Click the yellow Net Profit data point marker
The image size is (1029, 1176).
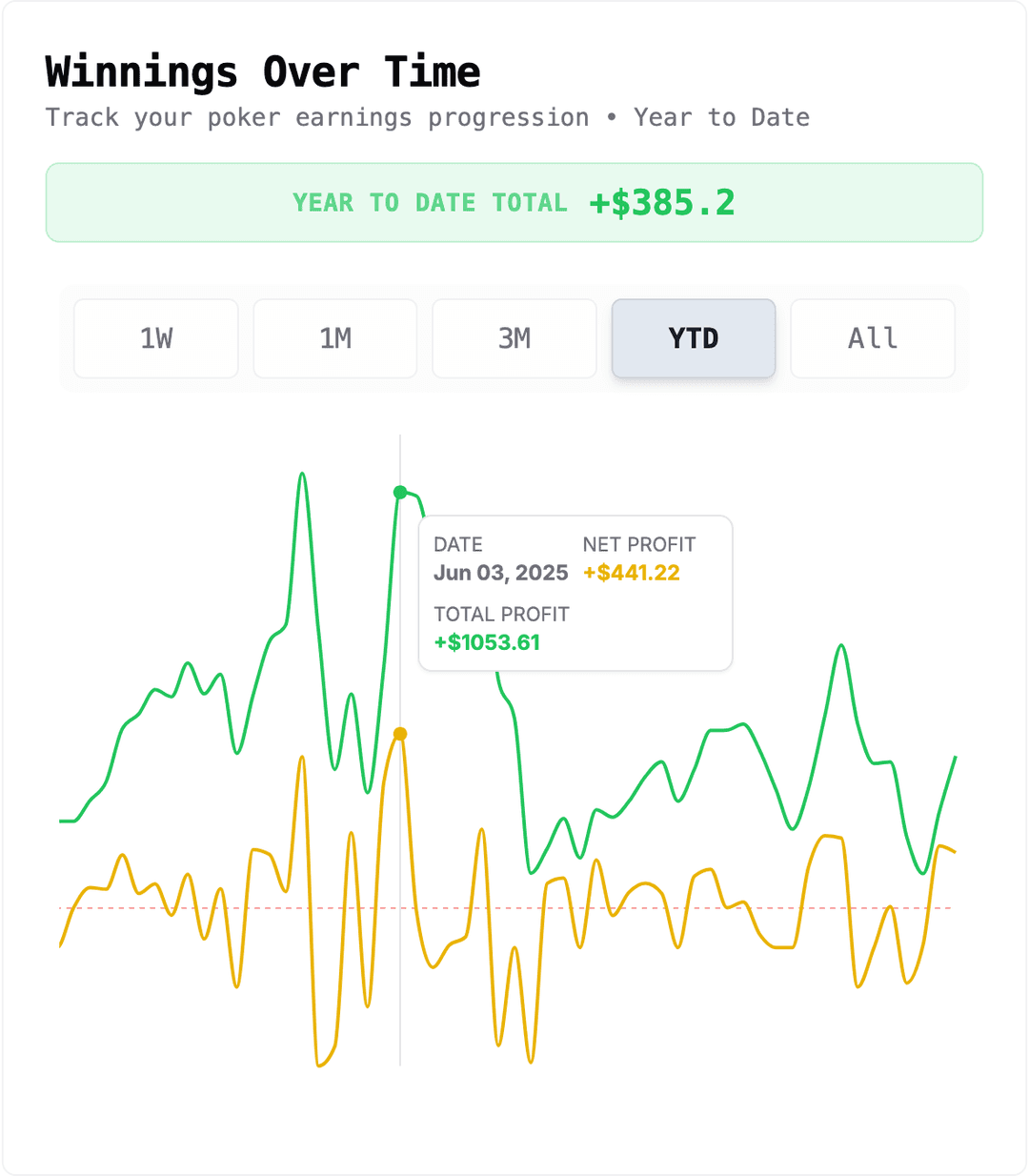[x=400, y=734]
